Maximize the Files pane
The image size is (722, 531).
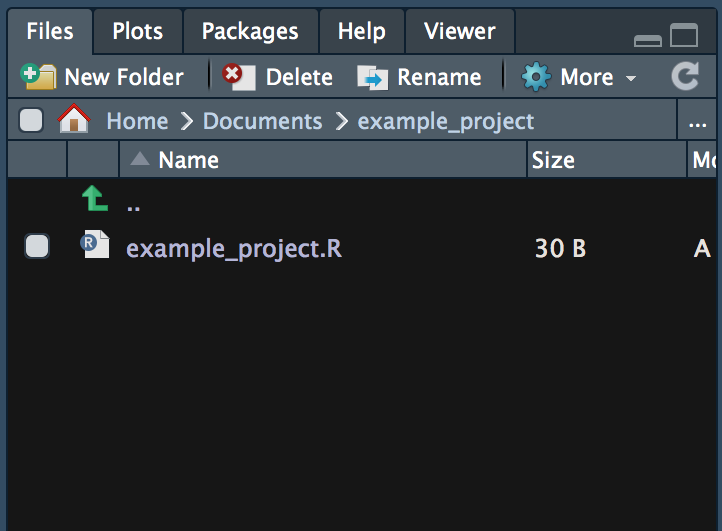684,35
